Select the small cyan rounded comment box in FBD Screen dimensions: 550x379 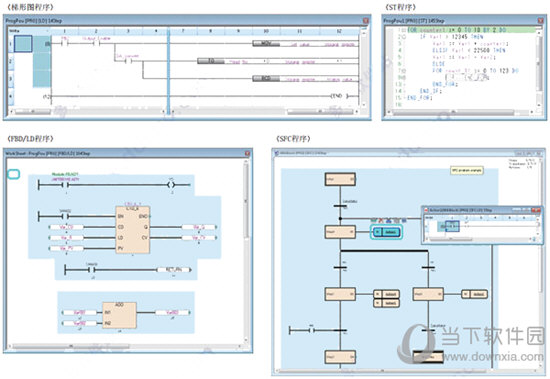14,174
